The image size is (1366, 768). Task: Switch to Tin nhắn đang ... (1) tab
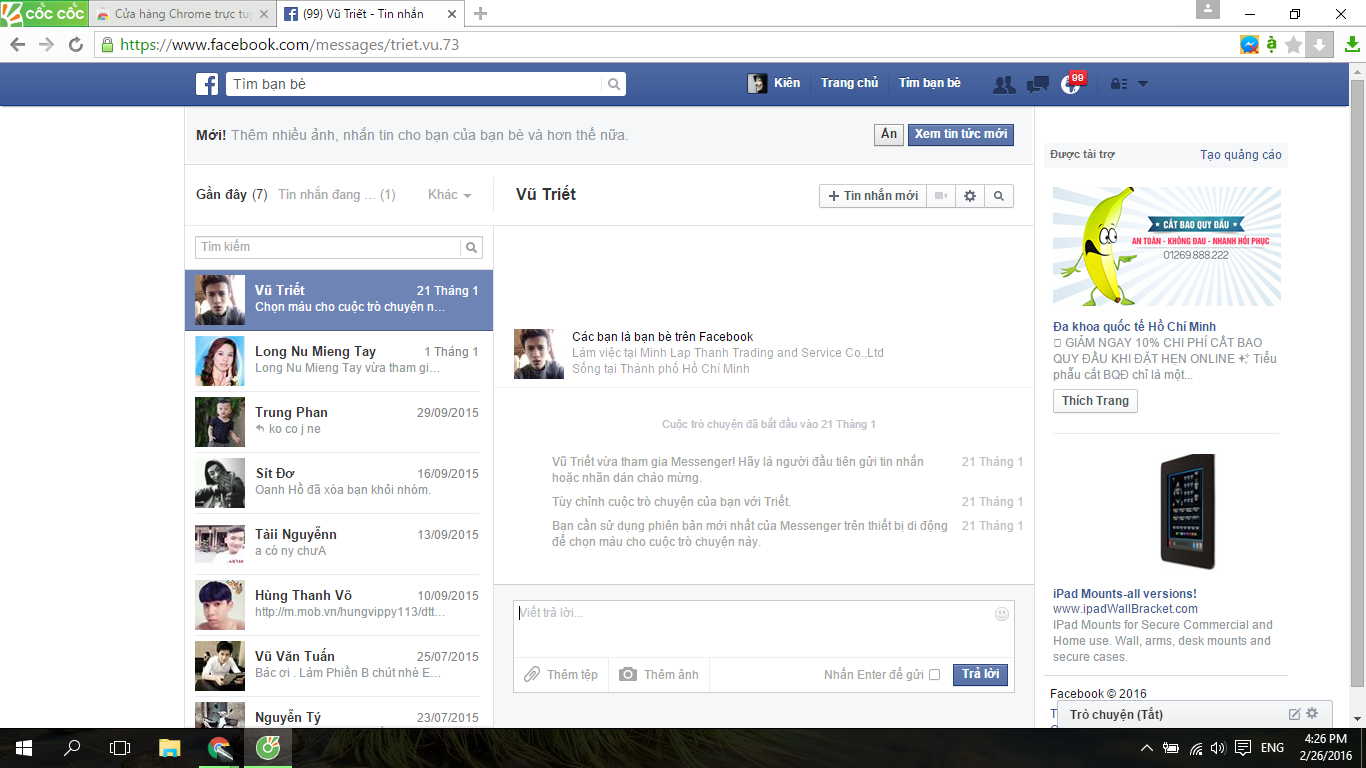point(337,195)
